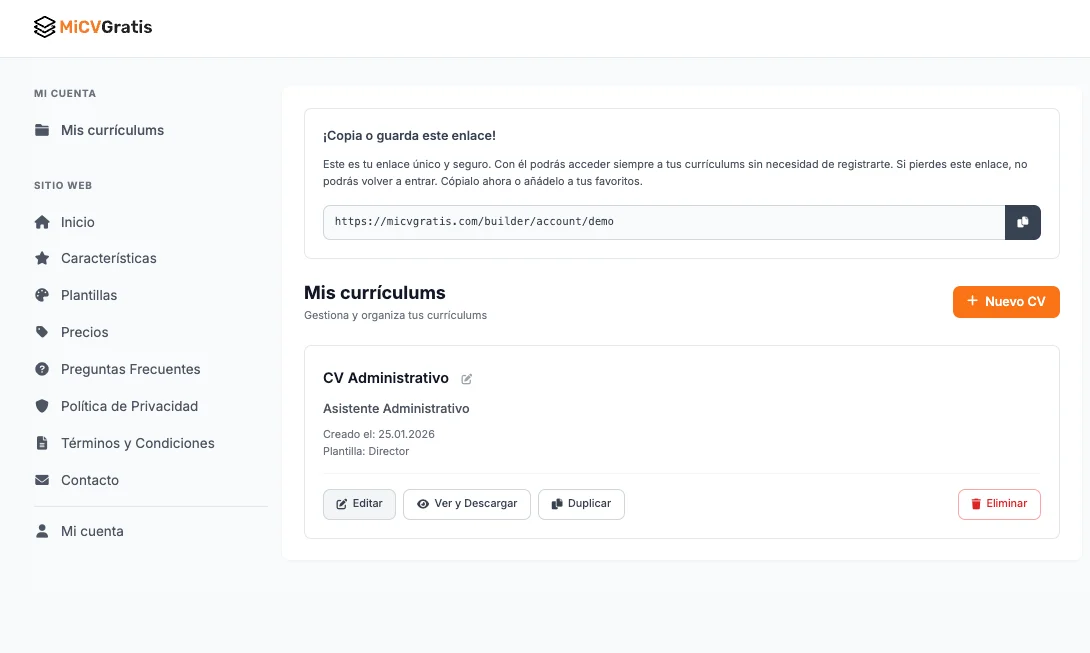Open Plantillas via the globe icon

click(42, 295)
